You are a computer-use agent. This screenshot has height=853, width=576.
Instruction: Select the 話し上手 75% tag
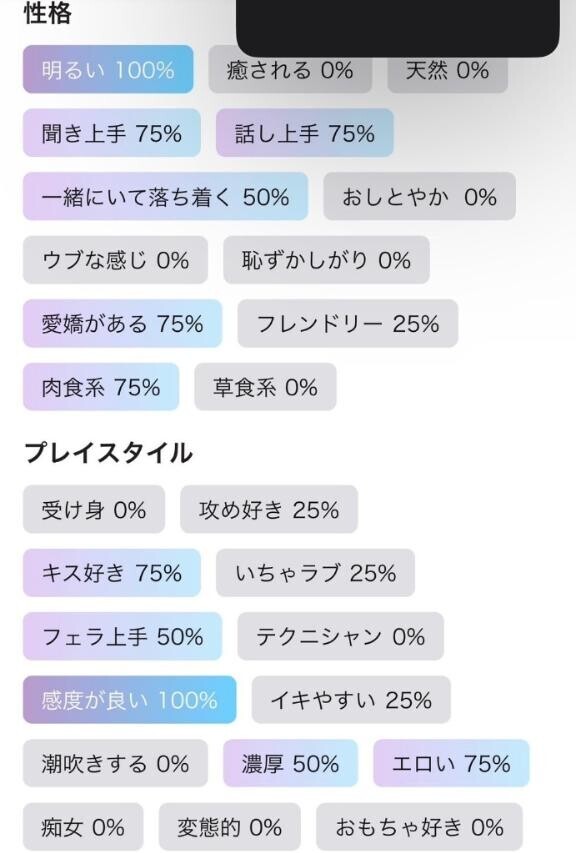pyautogui.click(x=305, y=133)
